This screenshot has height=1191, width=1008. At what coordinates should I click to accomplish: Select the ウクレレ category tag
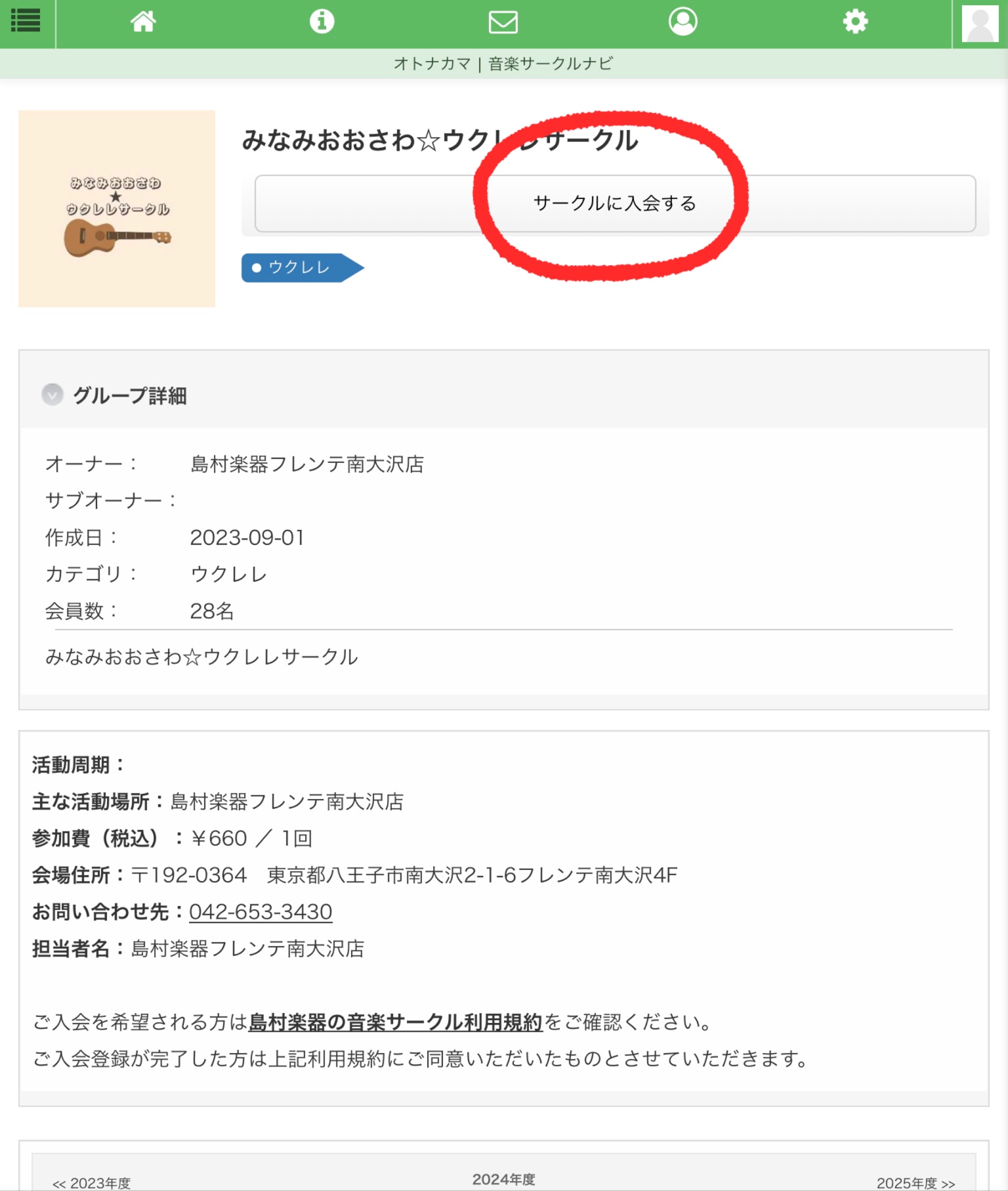click(x=302, y=268)
